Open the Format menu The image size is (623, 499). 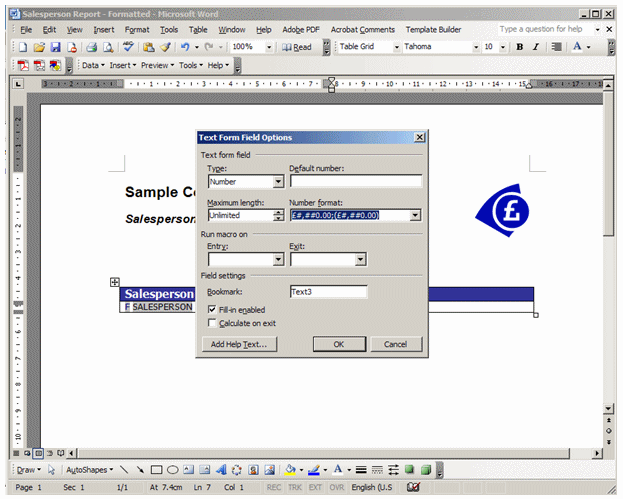tap(137, 30)
